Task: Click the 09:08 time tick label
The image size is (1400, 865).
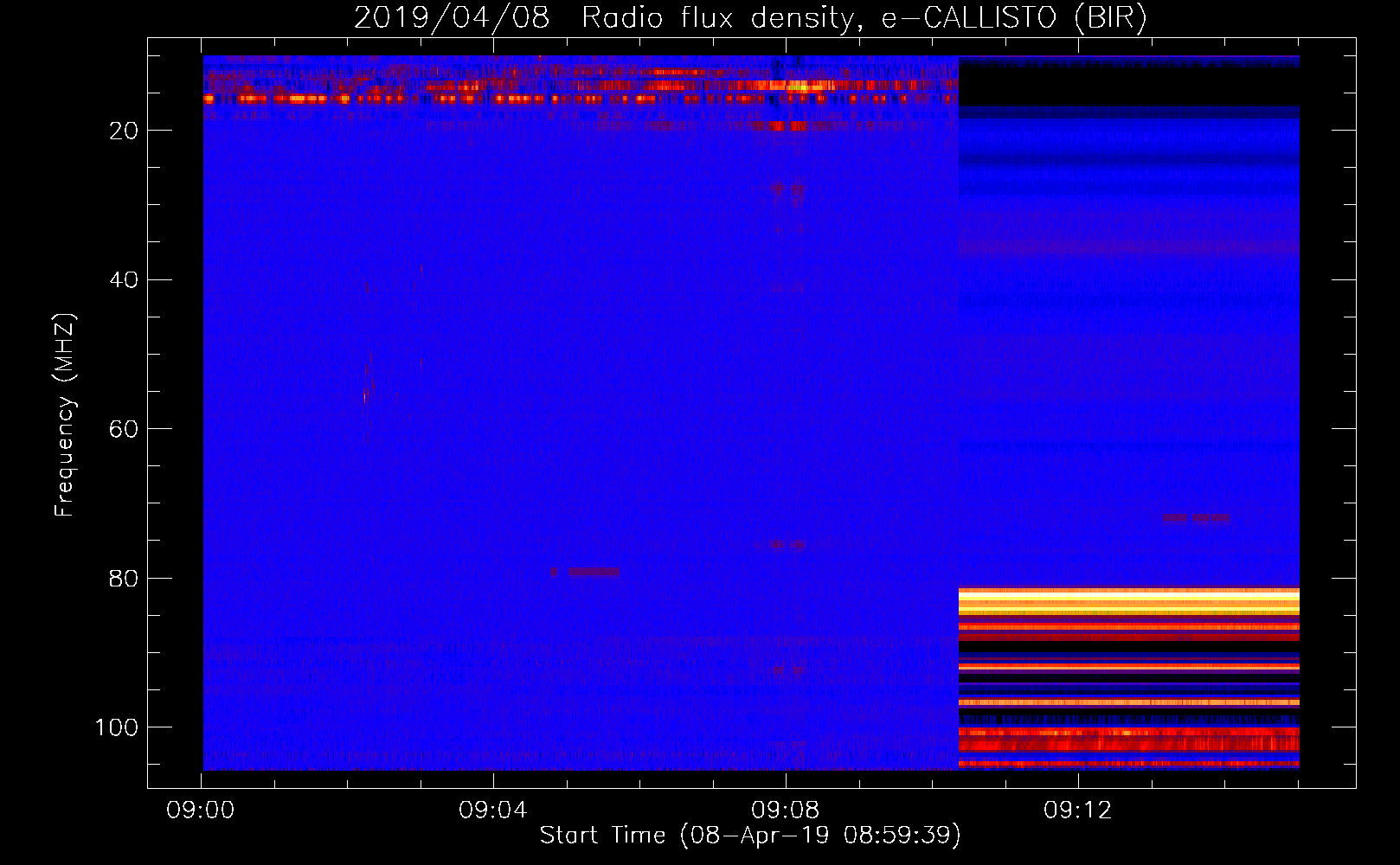Action: click(x=786, y=811)
